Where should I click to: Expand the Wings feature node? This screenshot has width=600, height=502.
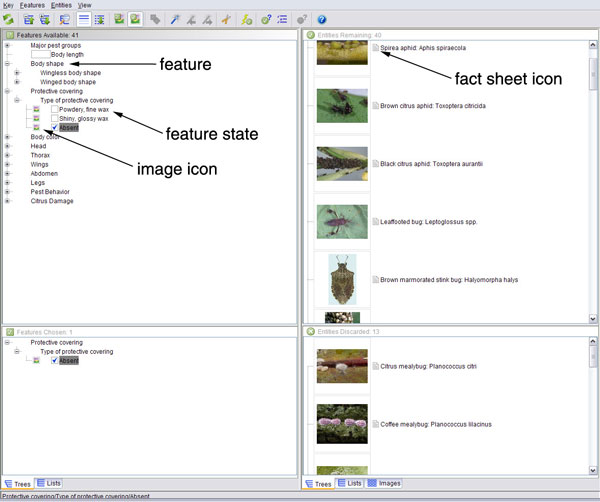[7, 164]
